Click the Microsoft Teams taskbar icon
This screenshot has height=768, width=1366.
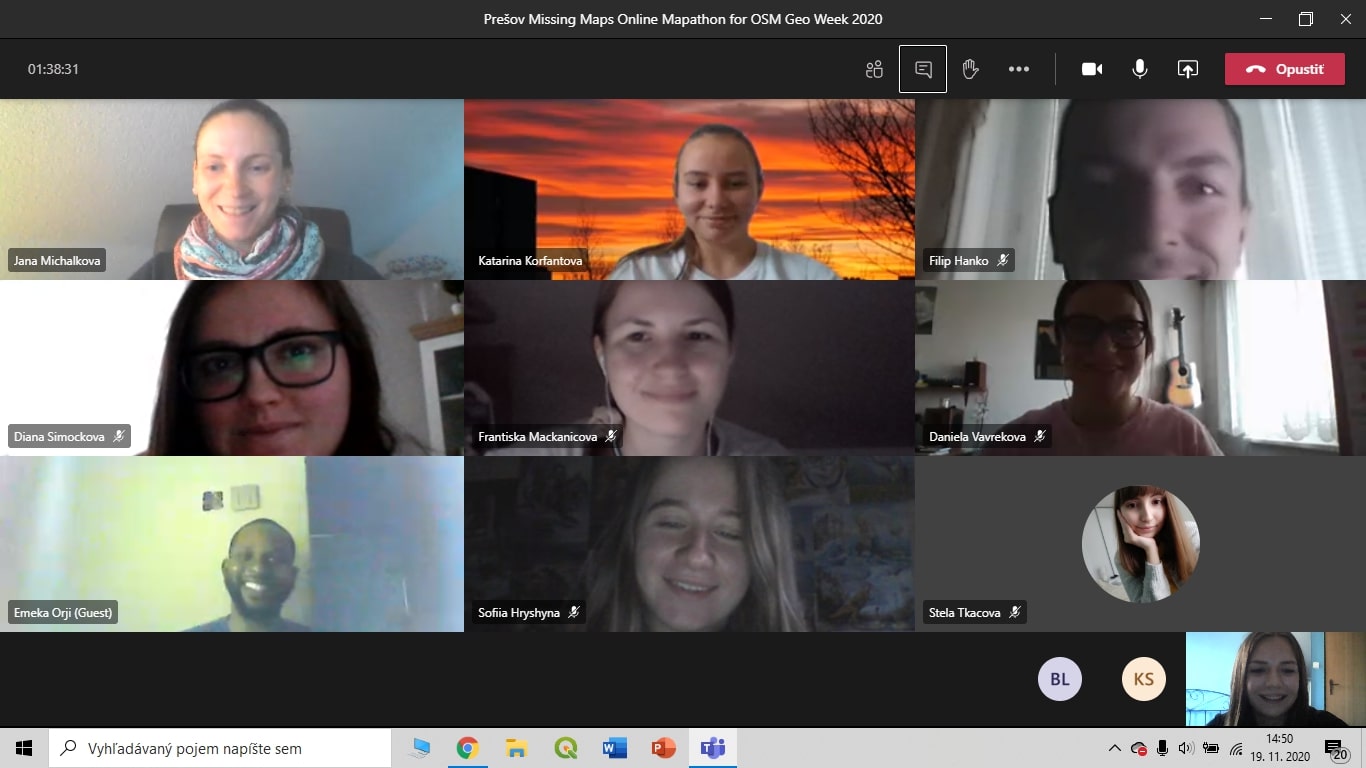[x=713, y=748]
